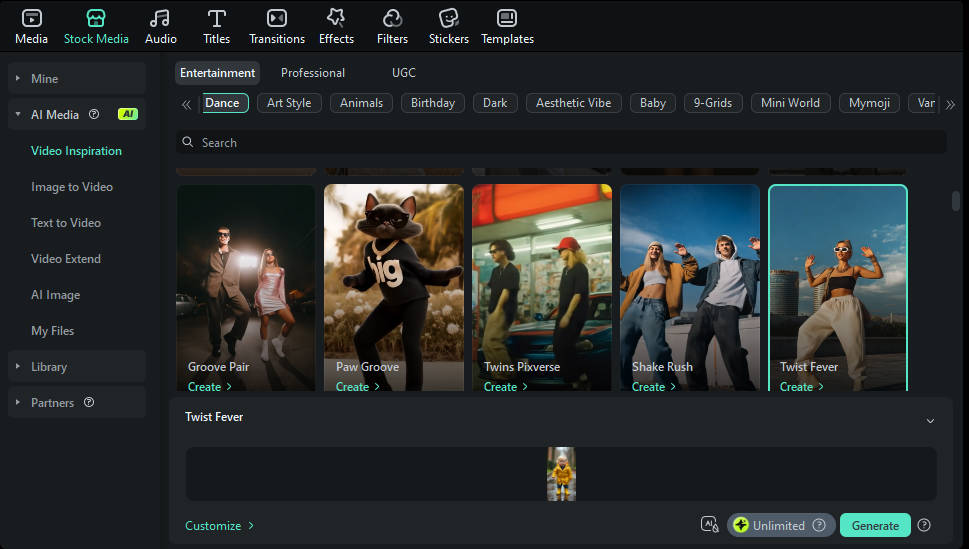Select the Birthday category chip

[433, 103]
